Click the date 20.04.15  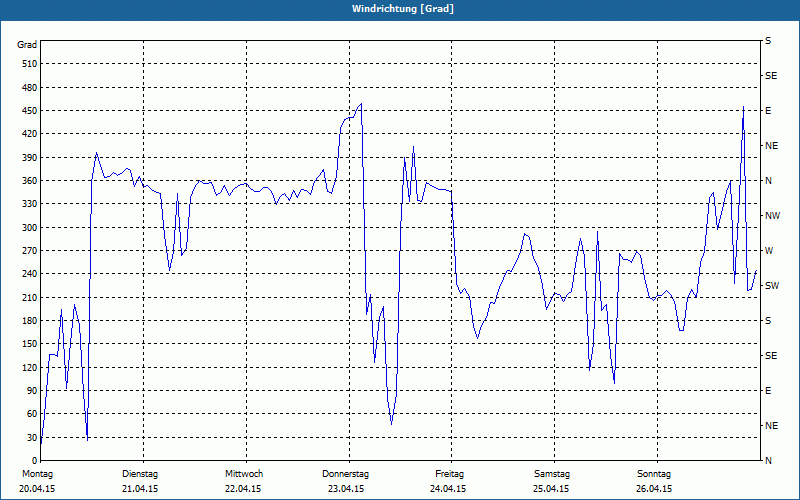point(37,489)
